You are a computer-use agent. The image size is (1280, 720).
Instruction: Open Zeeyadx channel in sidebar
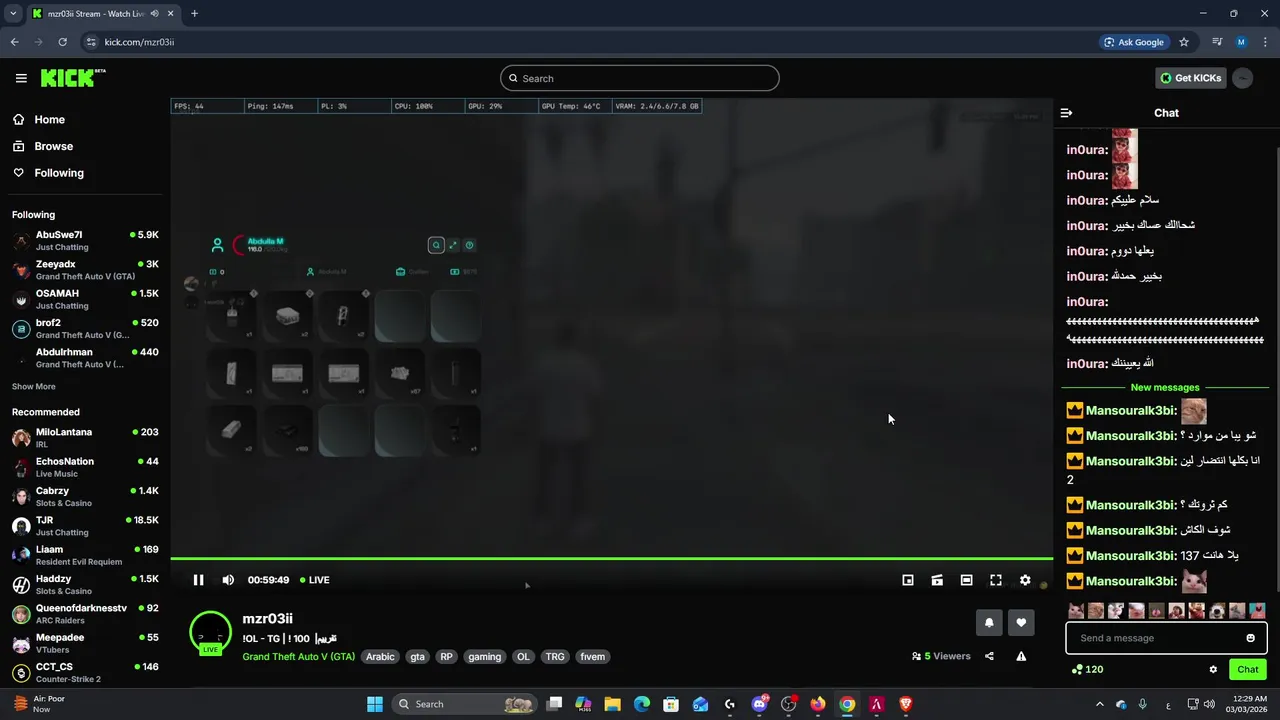[x=85, y=270]
